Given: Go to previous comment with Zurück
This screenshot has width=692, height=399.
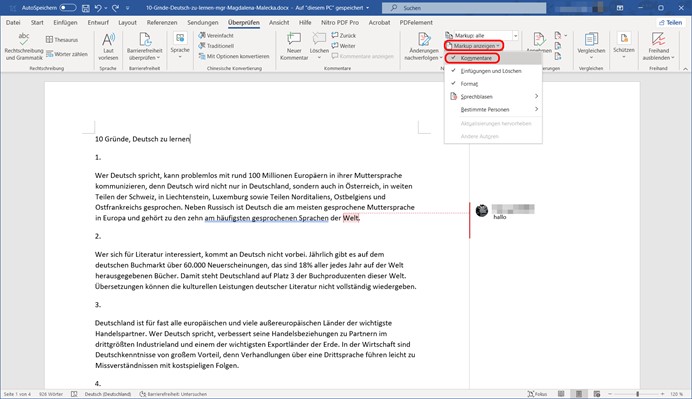Looking at the screenshot, I should 344,35.
